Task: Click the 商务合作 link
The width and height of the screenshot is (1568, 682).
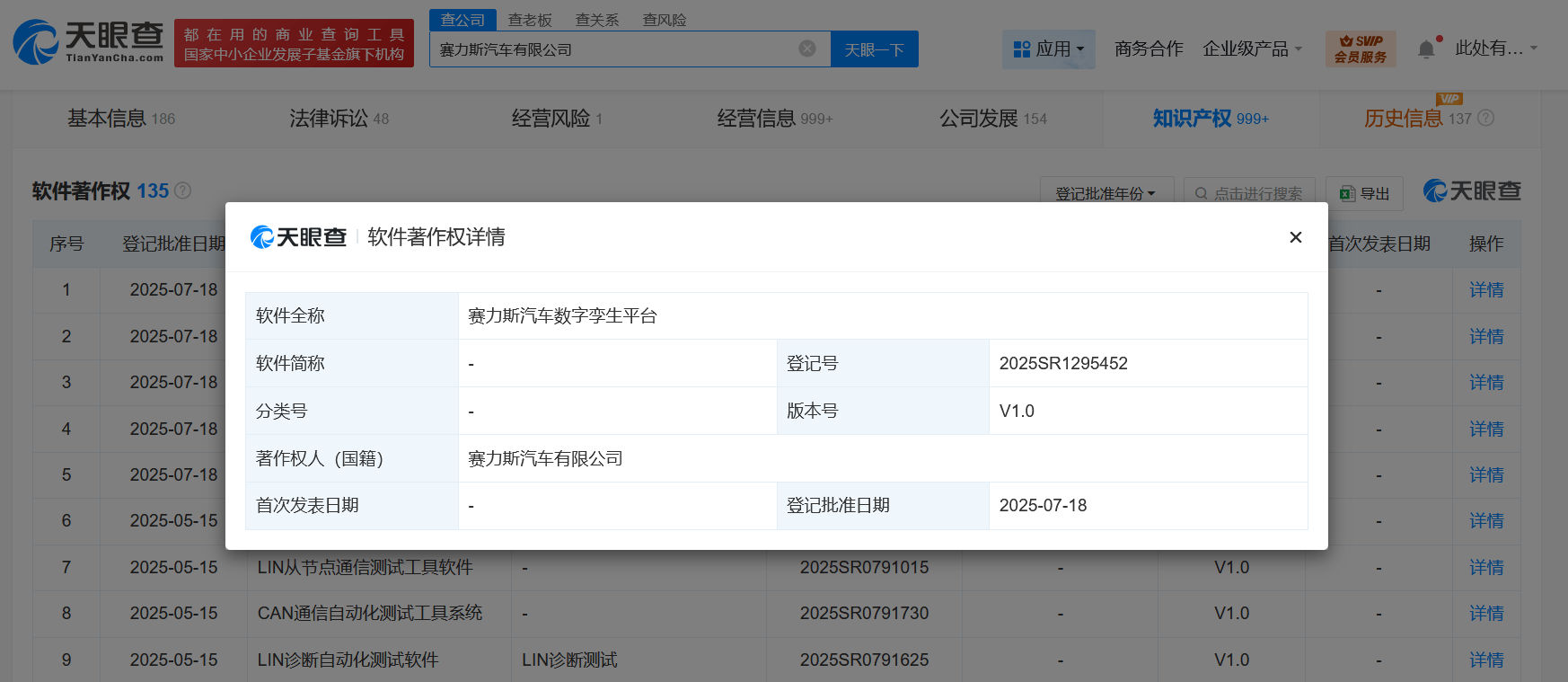Action: click(x=1149, y=49)
